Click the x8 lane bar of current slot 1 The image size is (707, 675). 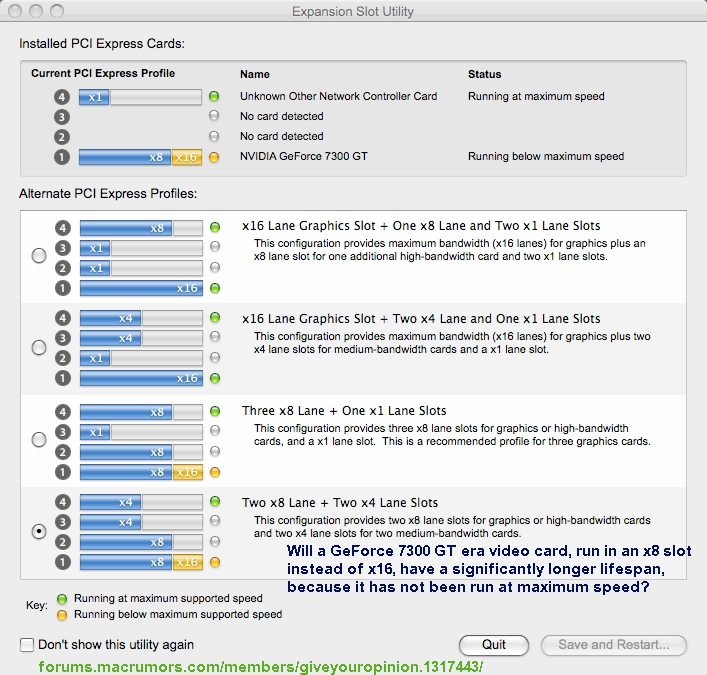[125, 157]
